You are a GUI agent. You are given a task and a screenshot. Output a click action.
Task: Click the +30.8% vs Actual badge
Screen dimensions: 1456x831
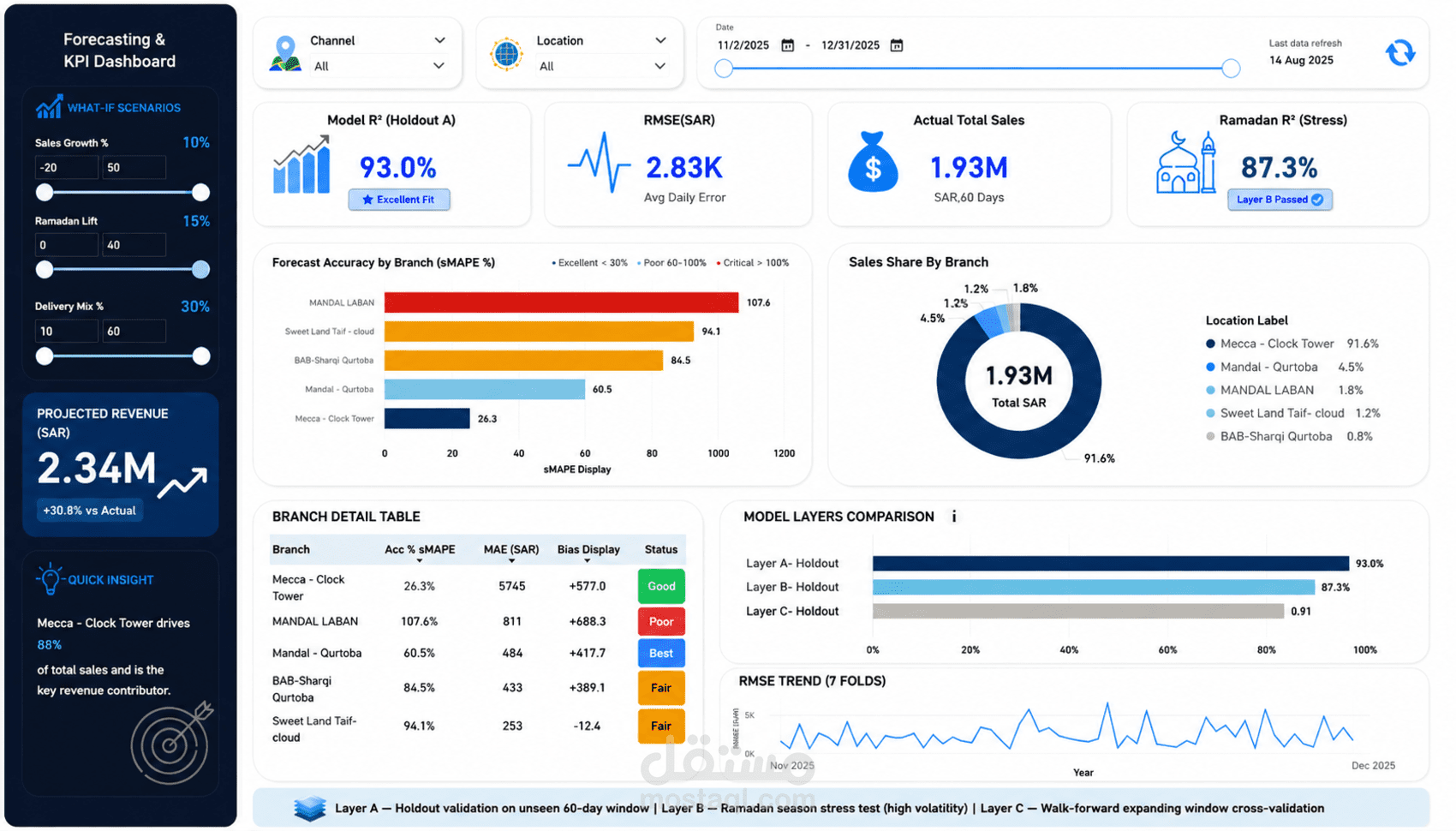click(89, 511)
